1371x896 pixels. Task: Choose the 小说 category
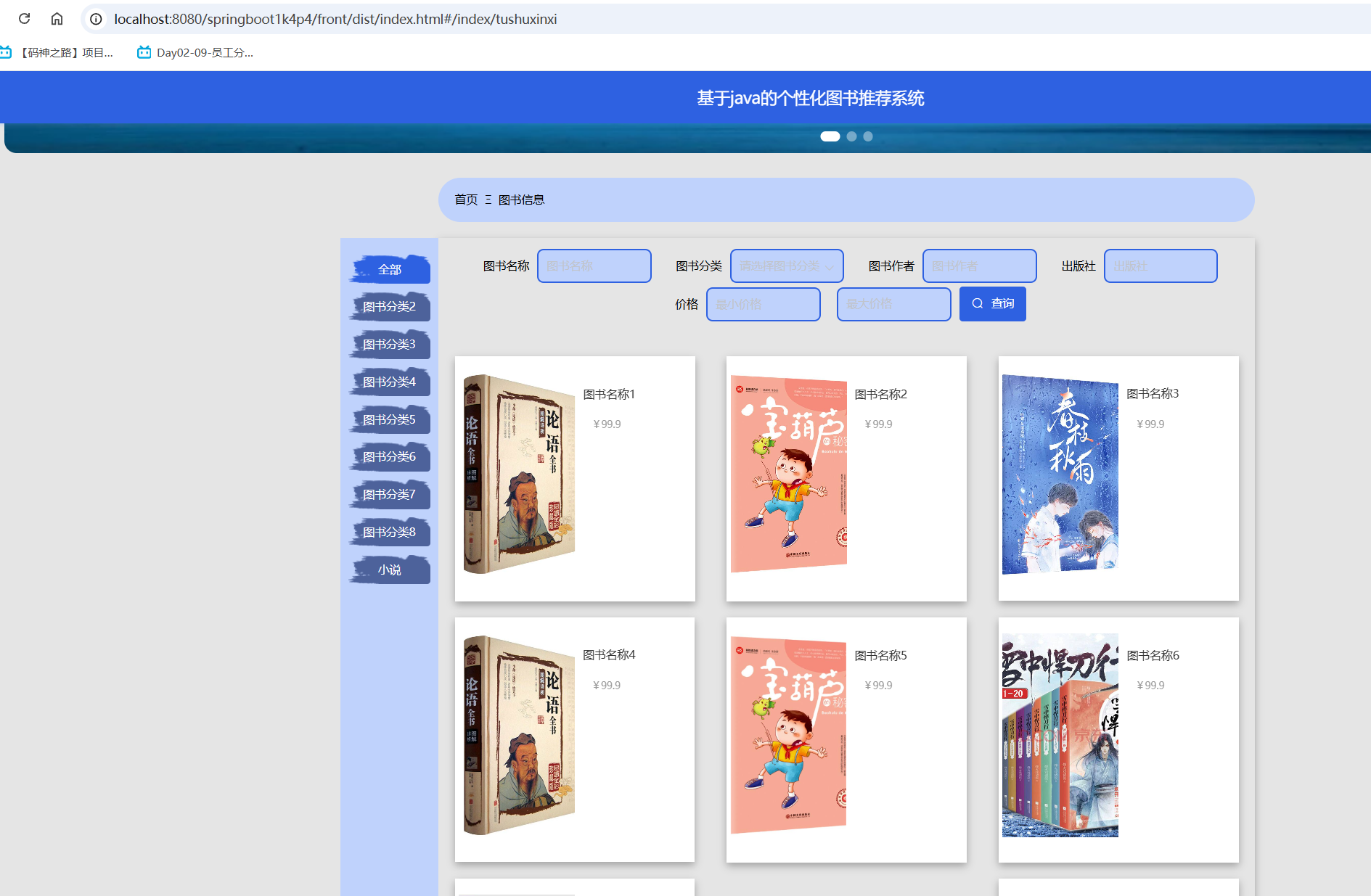pyautogui.click(x=390, y=570)
